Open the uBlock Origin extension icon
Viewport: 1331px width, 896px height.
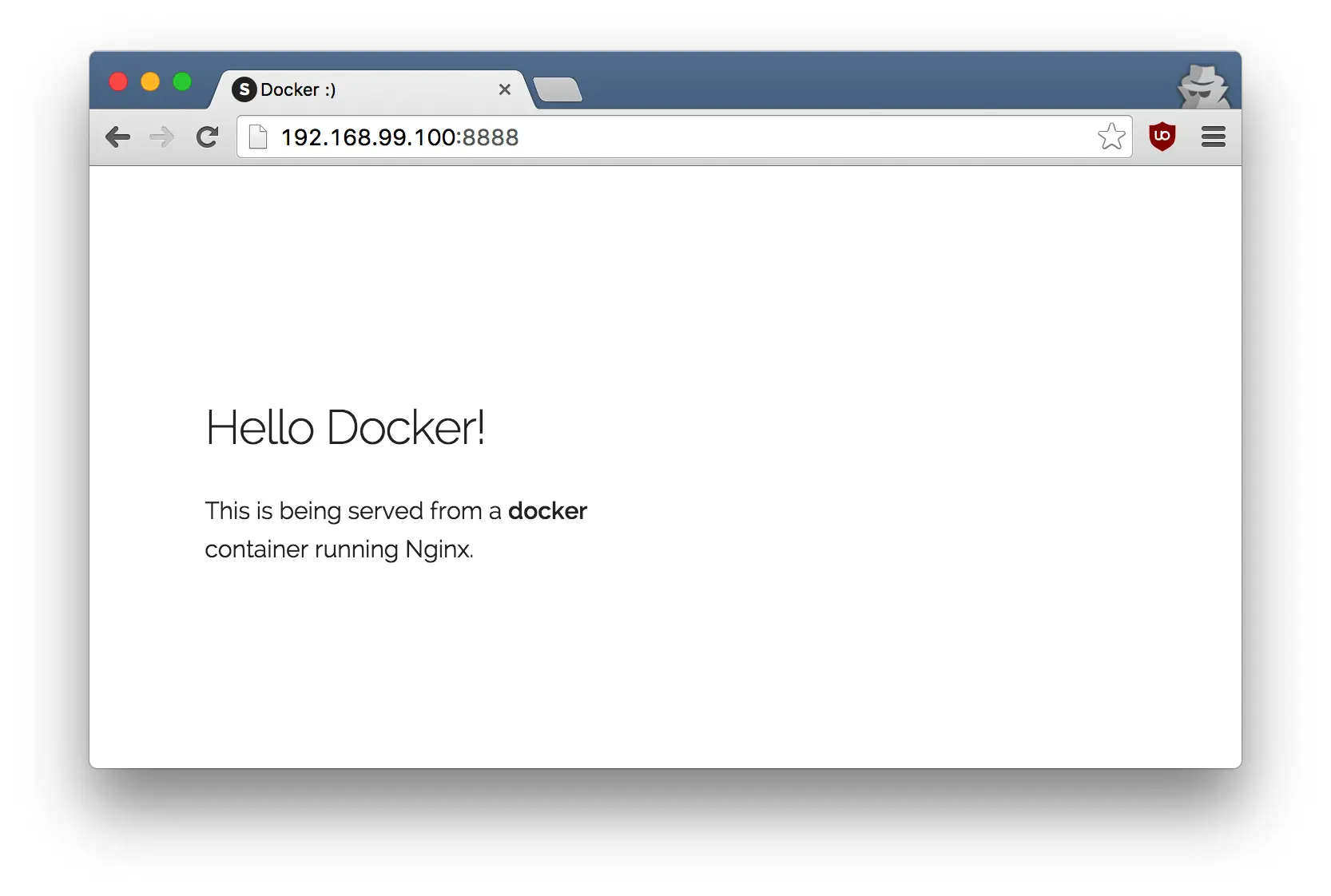pyautogui.click(x=1162, y=137)
